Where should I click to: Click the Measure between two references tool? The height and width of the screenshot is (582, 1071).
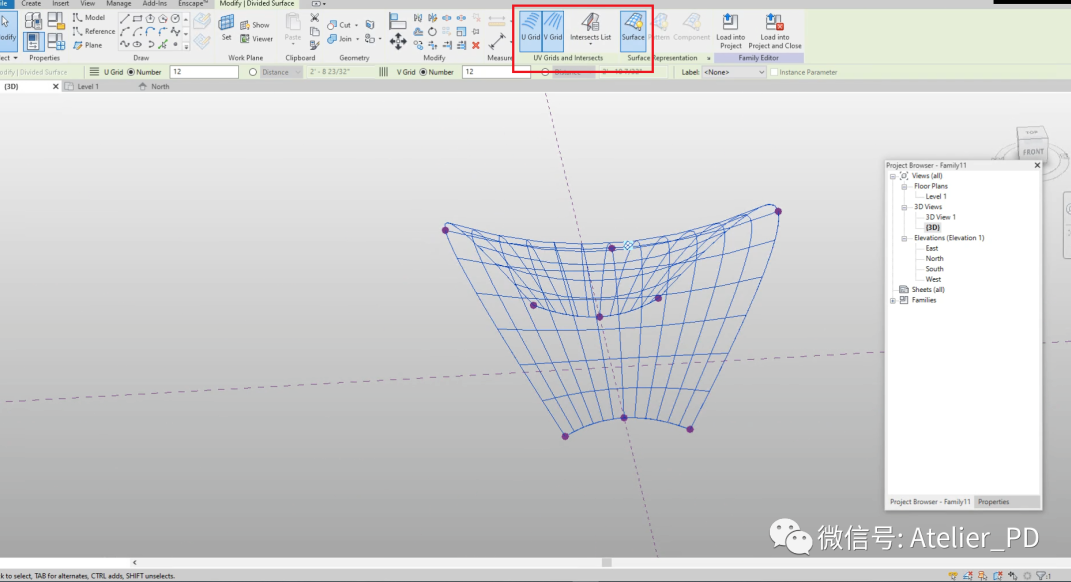click(x=497, y=42)
